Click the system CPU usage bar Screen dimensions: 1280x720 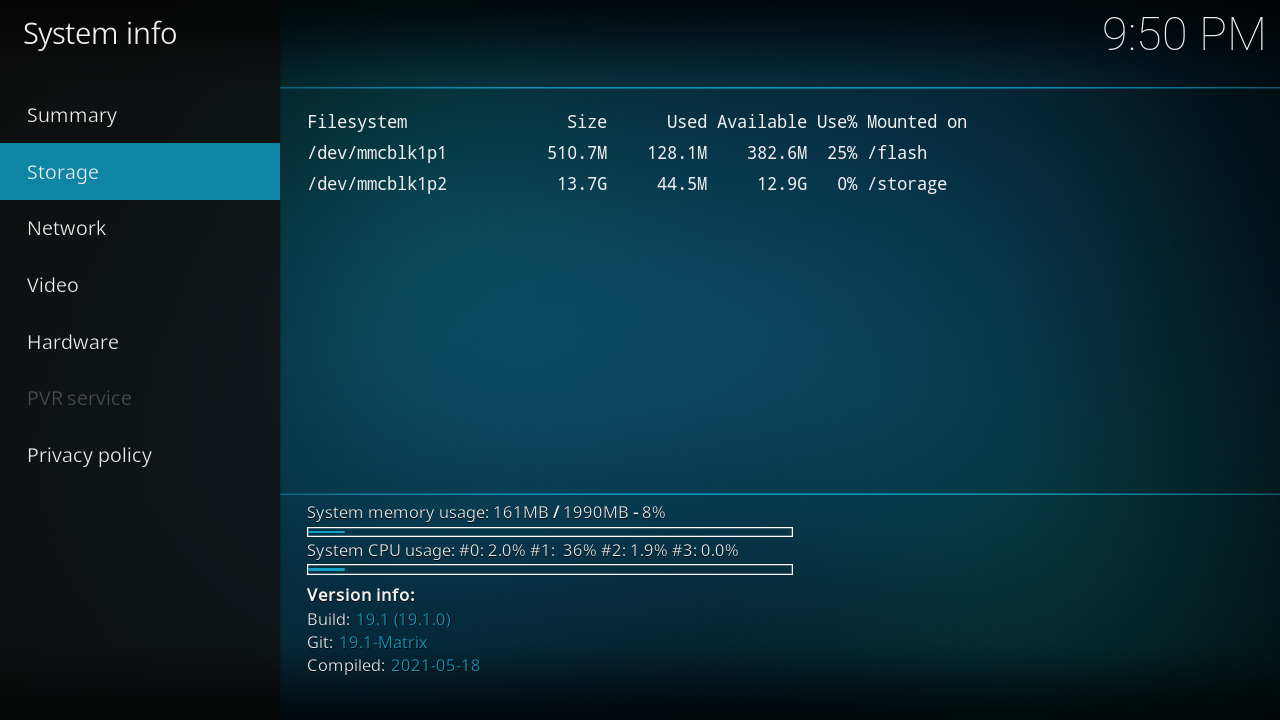click(549, 570)
